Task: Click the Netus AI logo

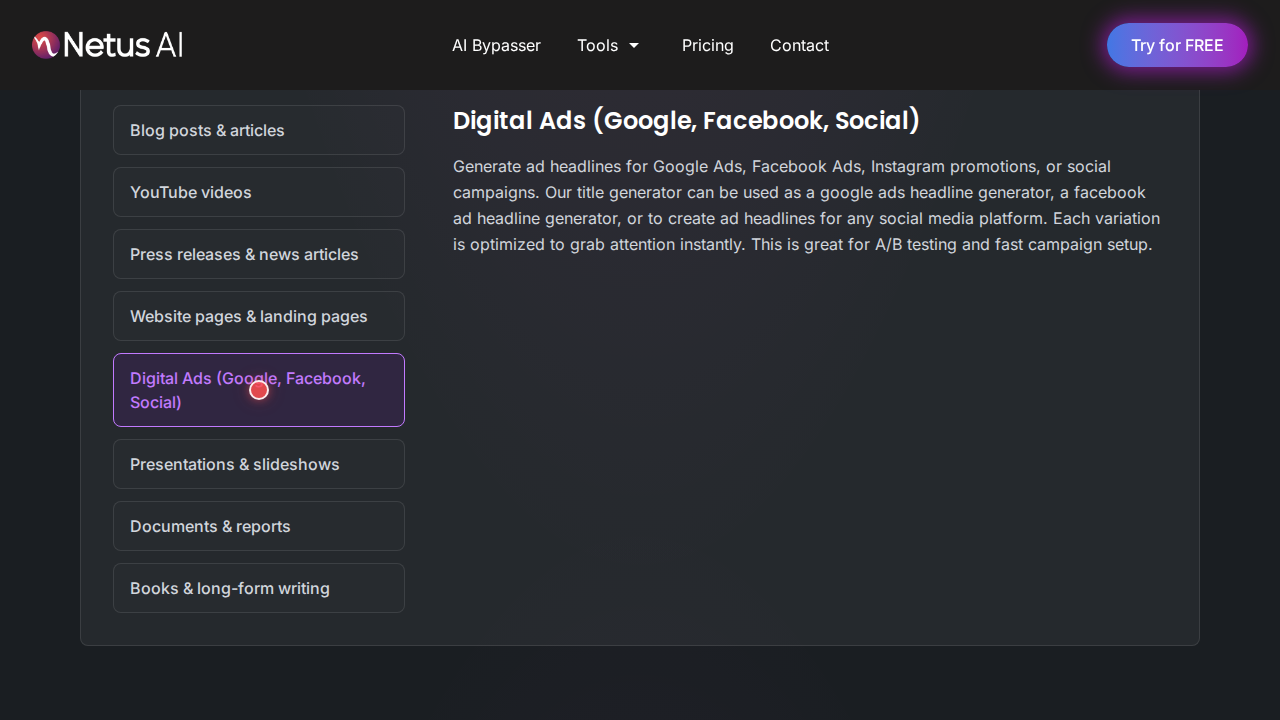Action: [x=107, y=45]
